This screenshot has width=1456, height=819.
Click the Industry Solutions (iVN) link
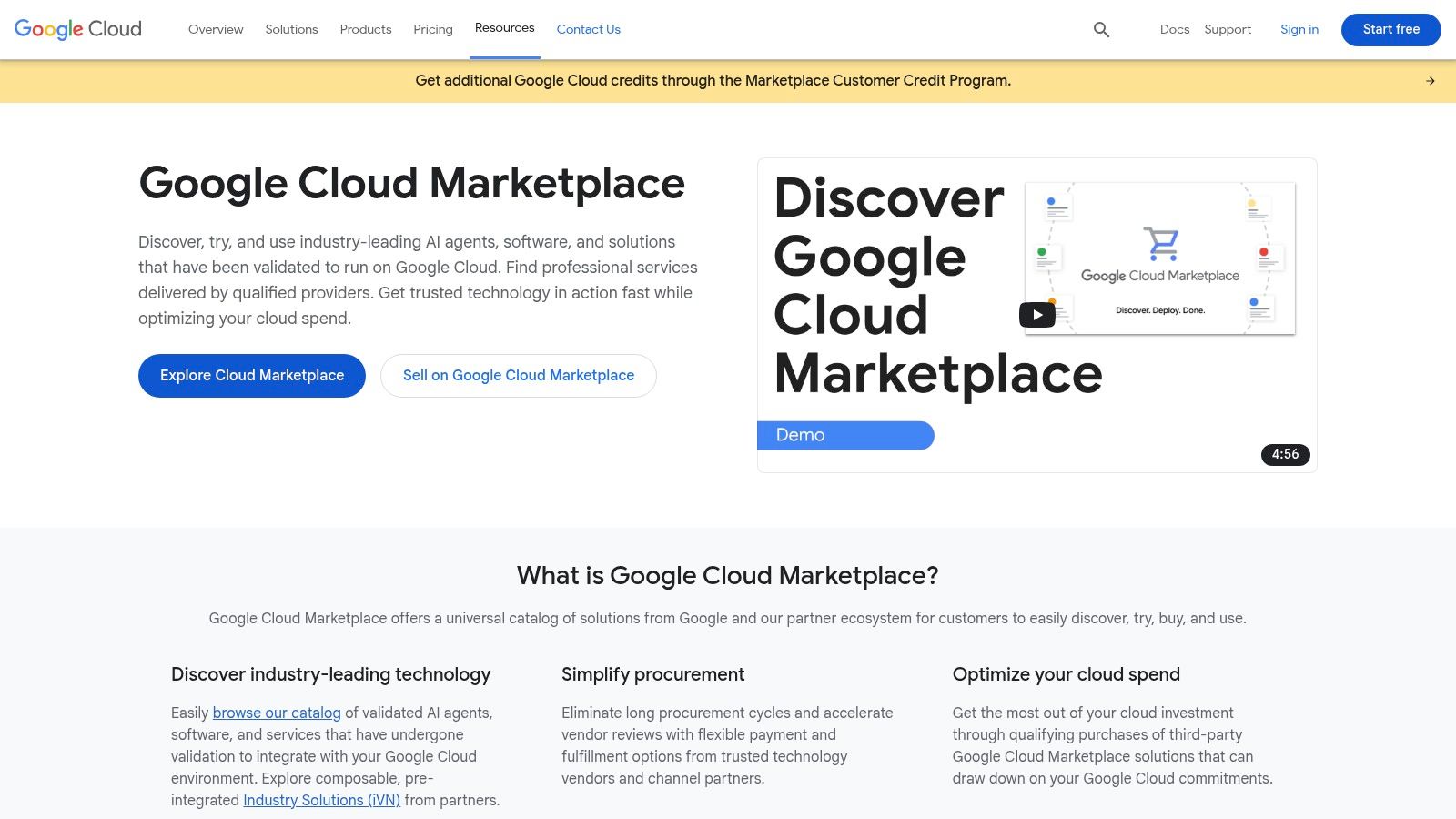[x=321, y=800]
